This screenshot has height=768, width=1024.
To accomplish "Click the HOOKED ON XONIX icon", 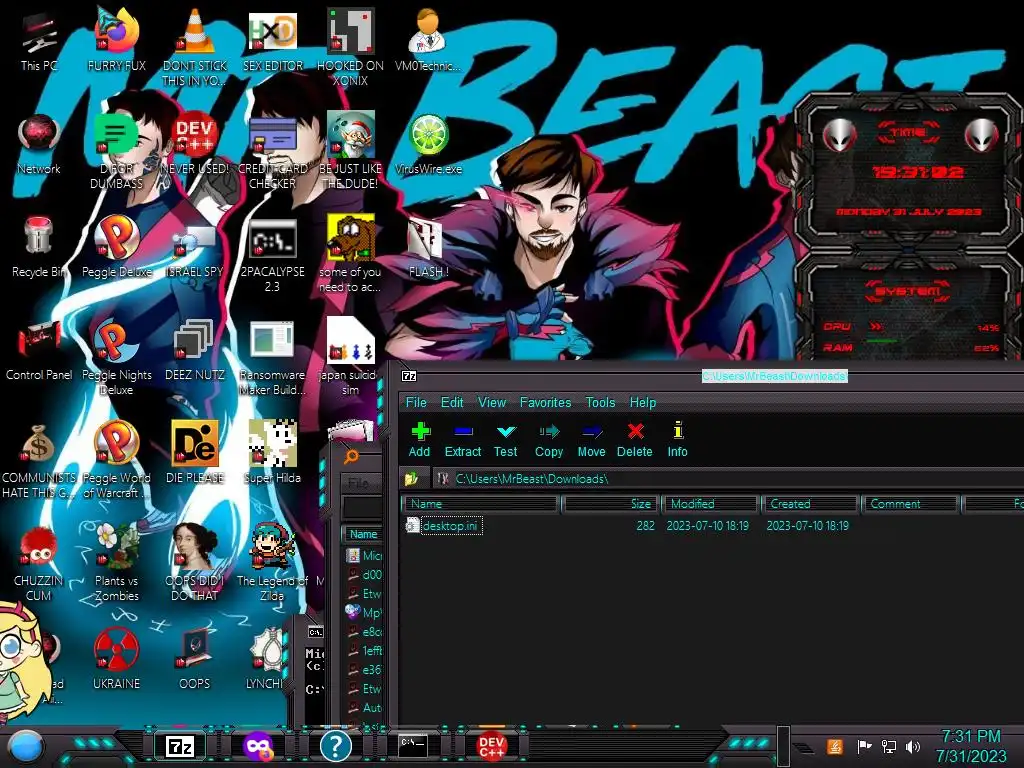I will 351,31.
